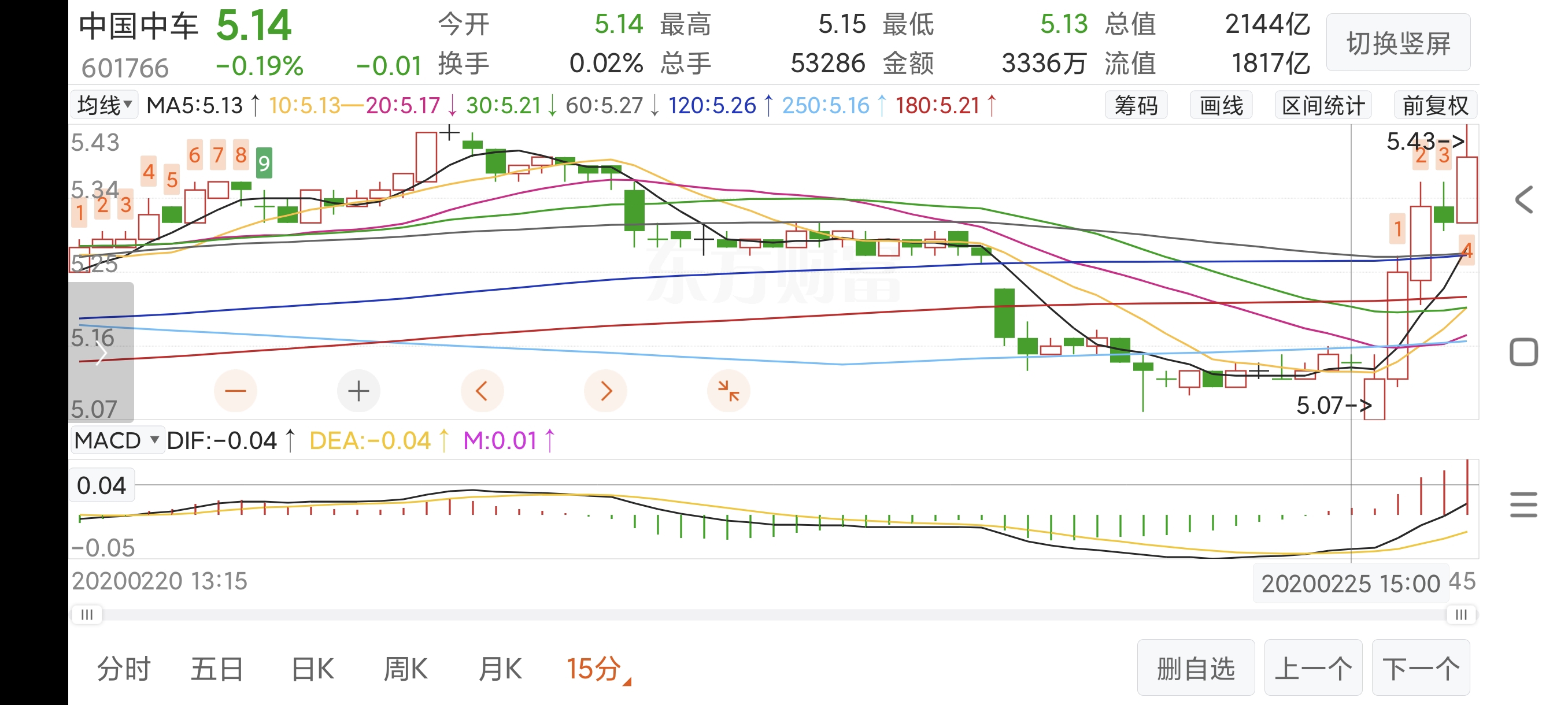Viewport: 1568px width, 705px height.
Task: Switch to the 日K tab
Action: [x=312, y=669]
